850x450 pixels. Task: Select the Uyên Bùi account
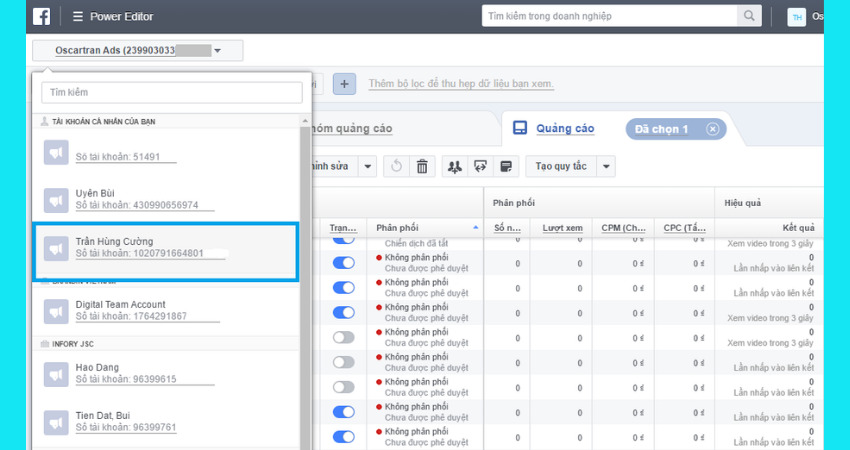coord(166,200)
